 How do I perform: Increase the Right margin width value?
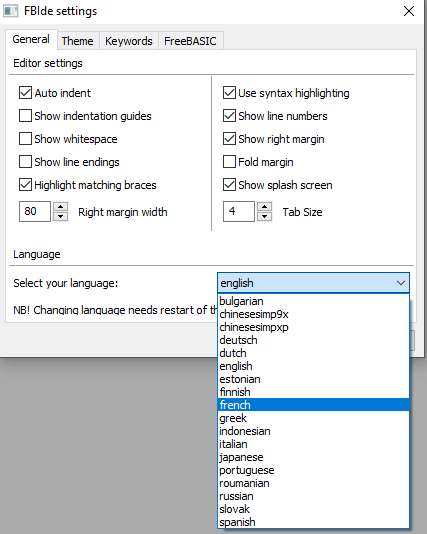61,207
